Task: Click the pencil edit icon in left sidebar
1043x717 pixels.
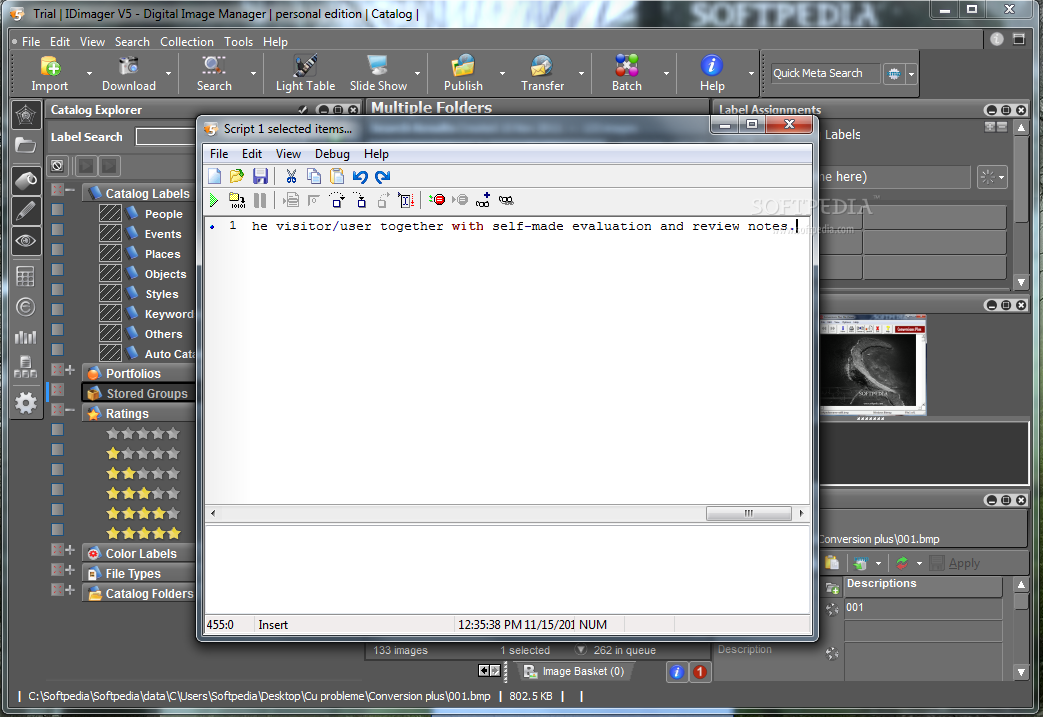Action: pyautogui.click(x=26, y=211)
